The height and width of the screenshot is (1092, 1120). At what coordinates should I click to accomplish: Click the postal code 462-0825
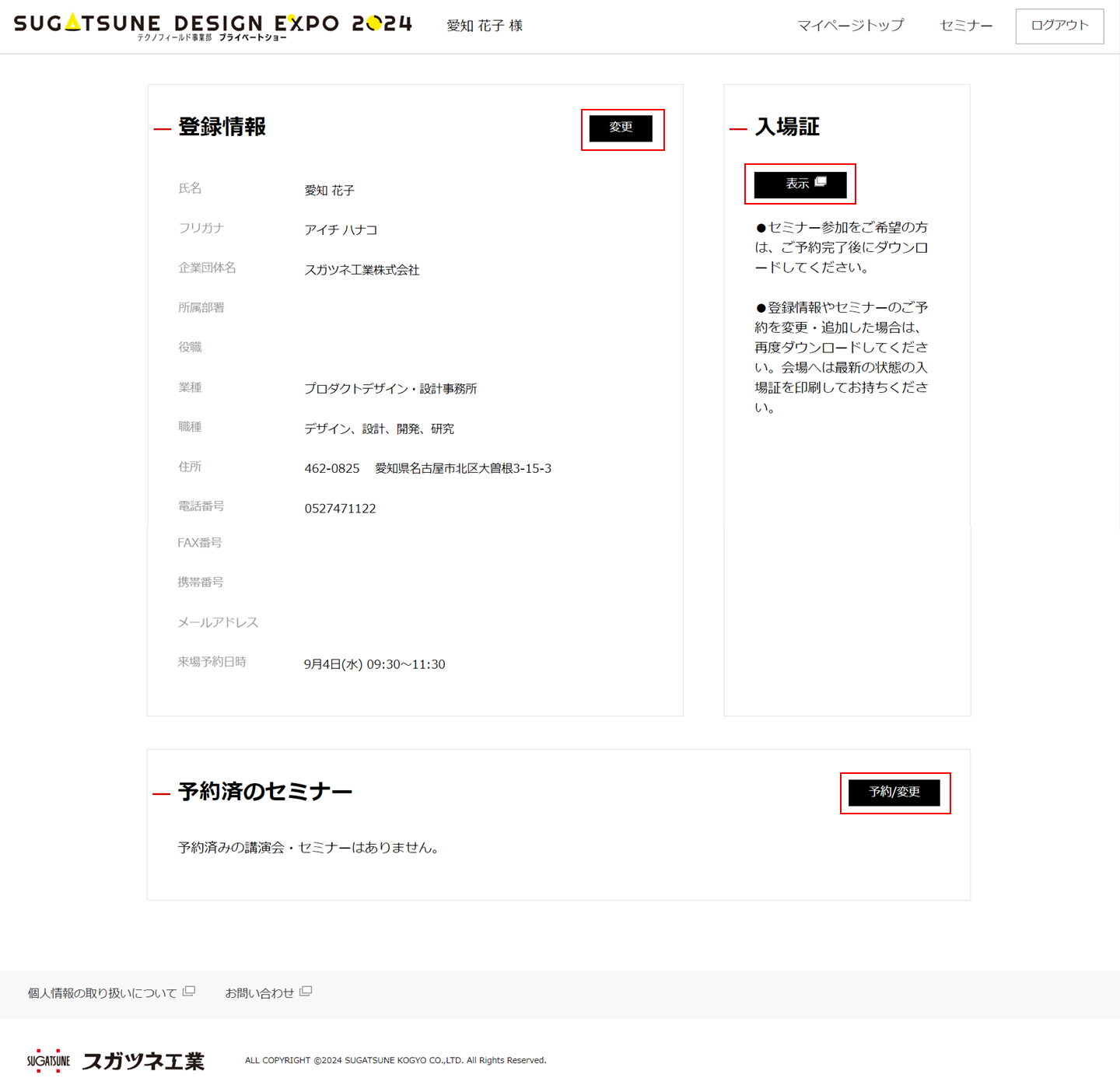(332, 469)
